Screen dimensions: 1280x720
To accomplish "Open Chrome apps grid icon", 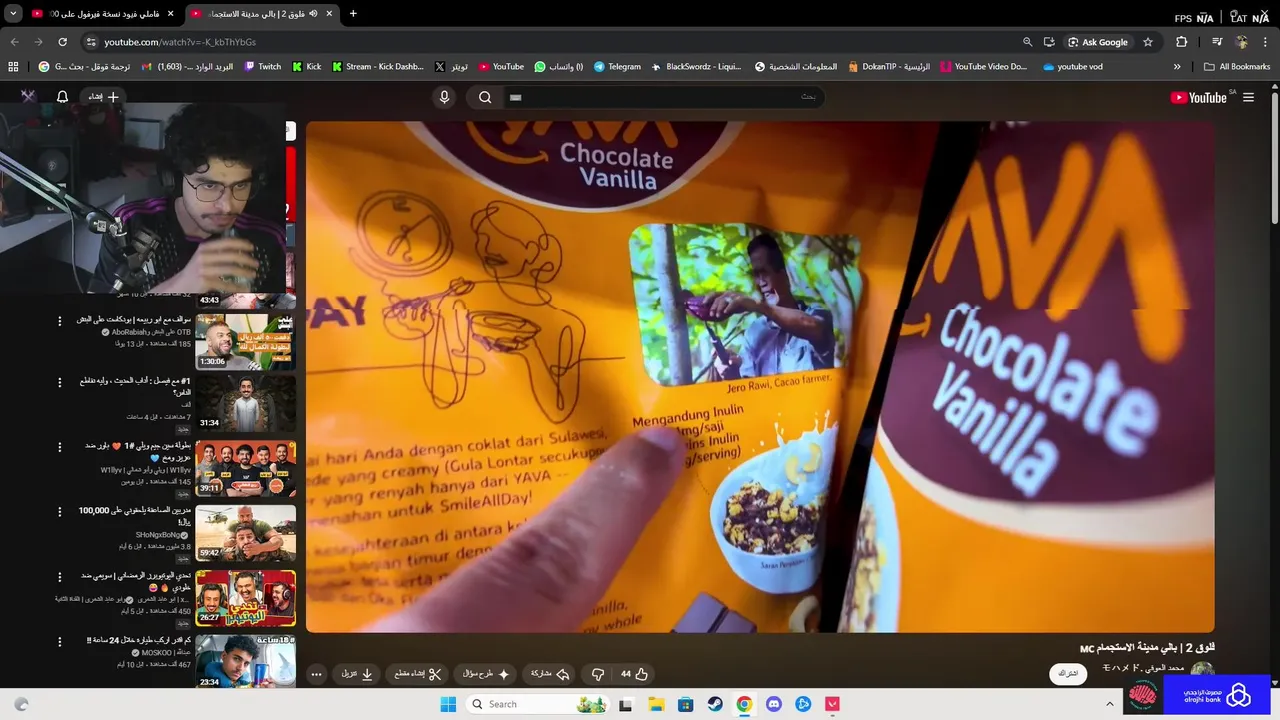I will (13, 67).
